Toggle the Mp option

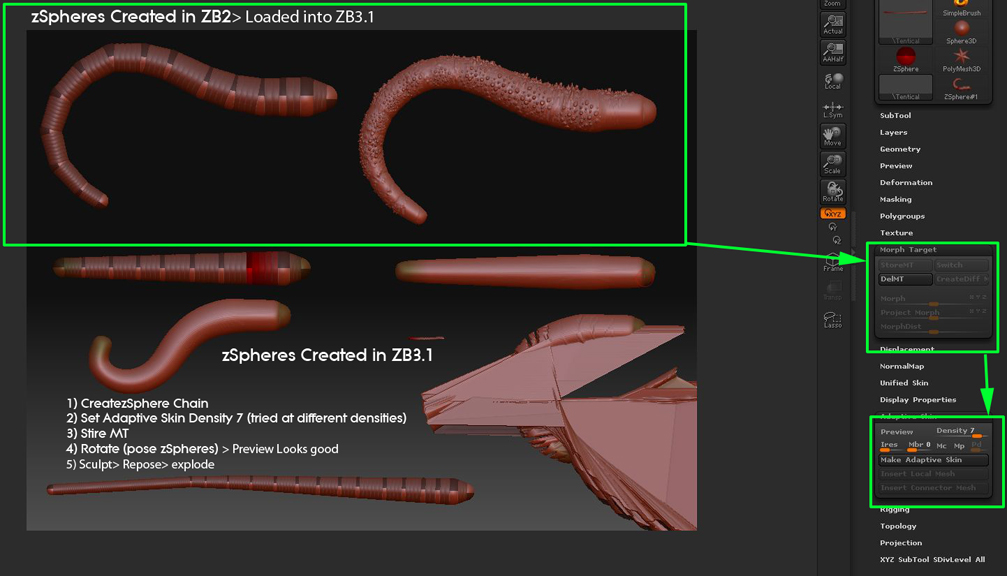[959, 446]
